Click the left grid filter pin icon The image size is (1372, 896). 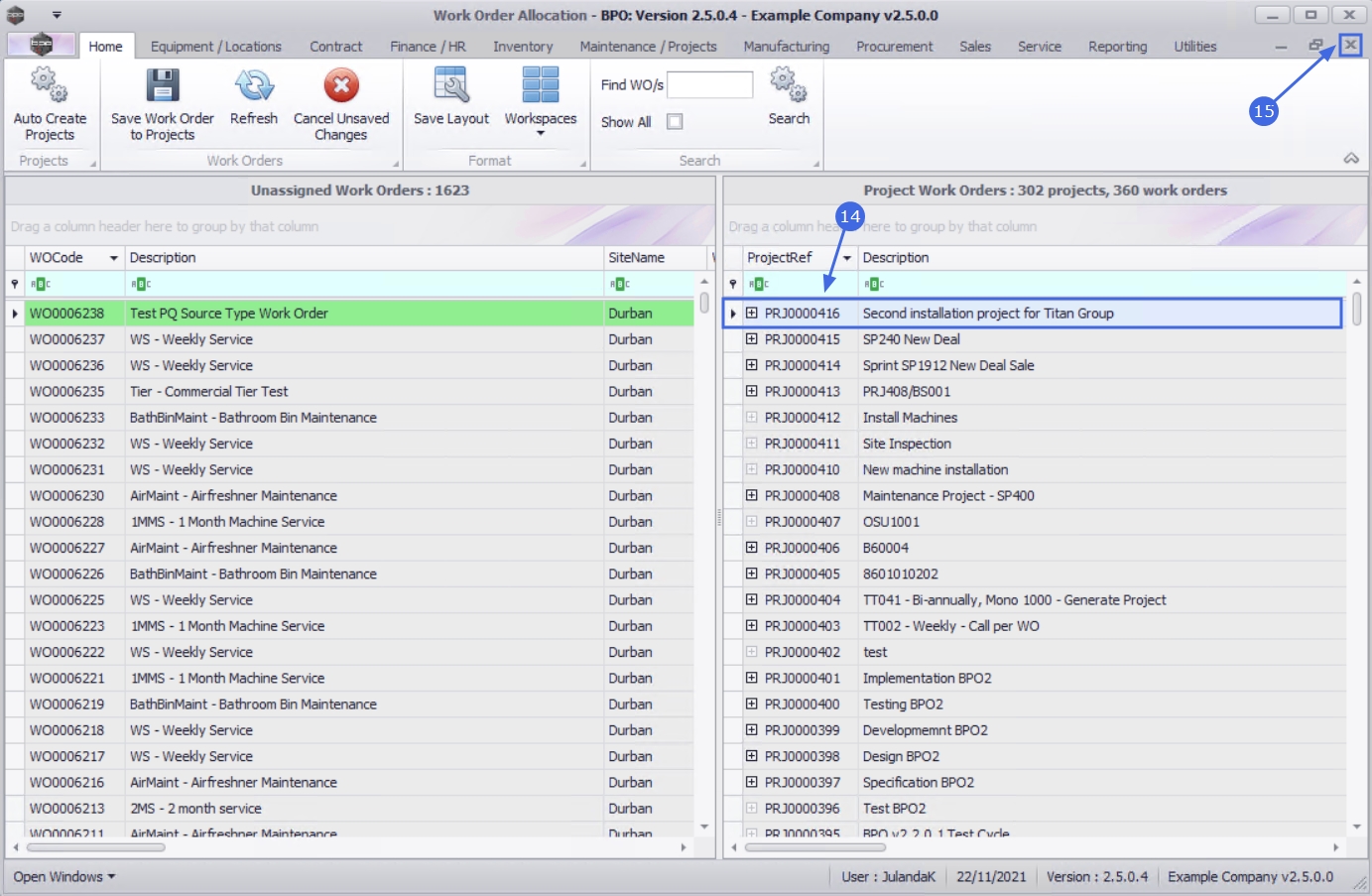click(x=15, y=284)
